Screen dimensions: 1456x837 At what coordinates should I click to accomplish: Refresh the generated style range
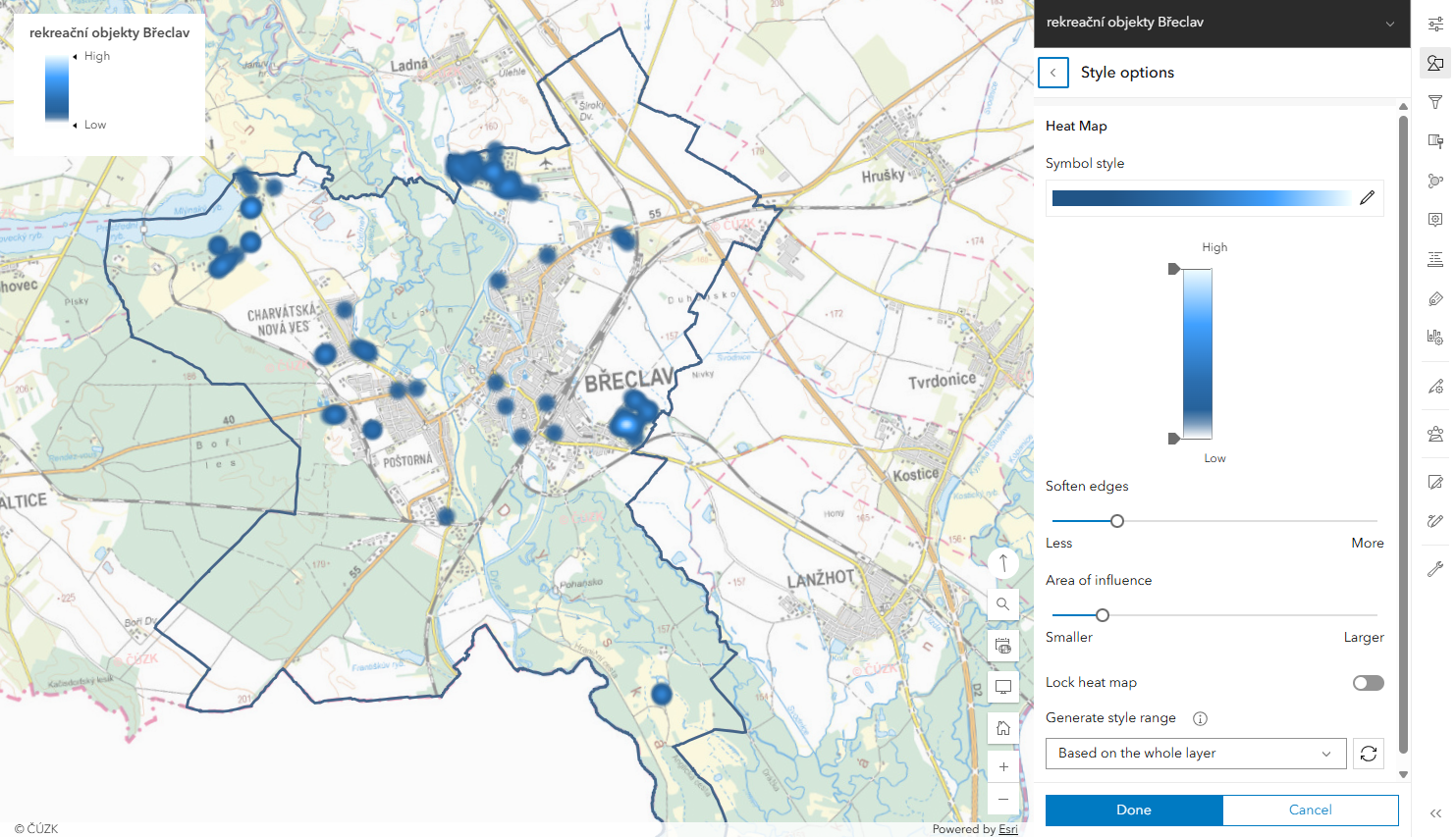click(x=1369, y=754)
